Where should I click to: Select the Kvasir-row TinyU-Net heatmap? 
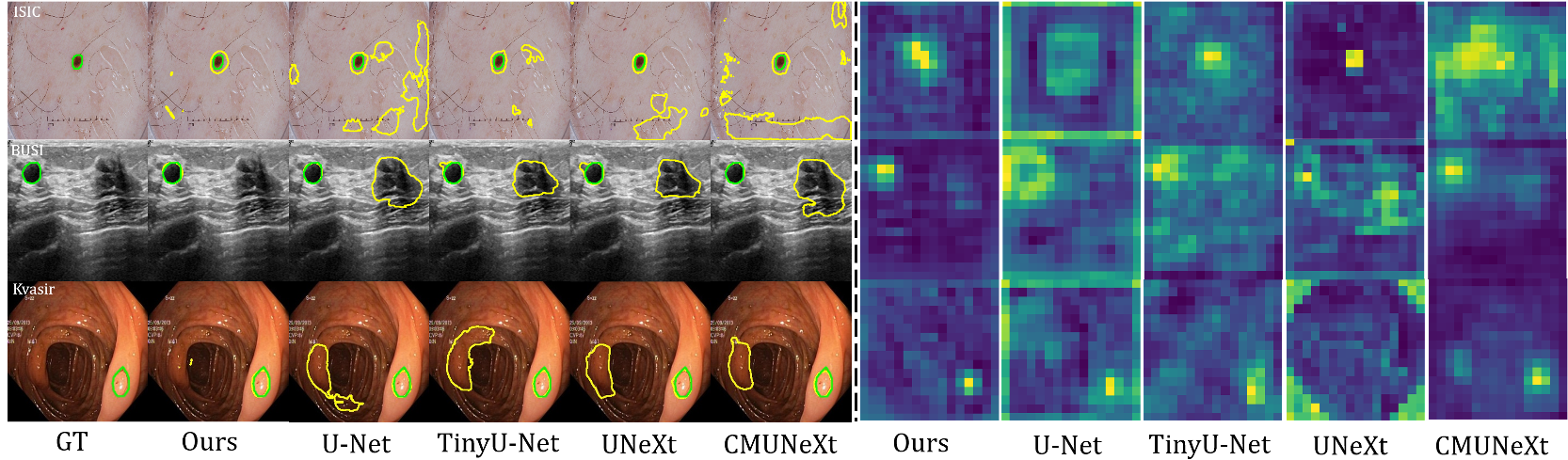pos(1213,350)
